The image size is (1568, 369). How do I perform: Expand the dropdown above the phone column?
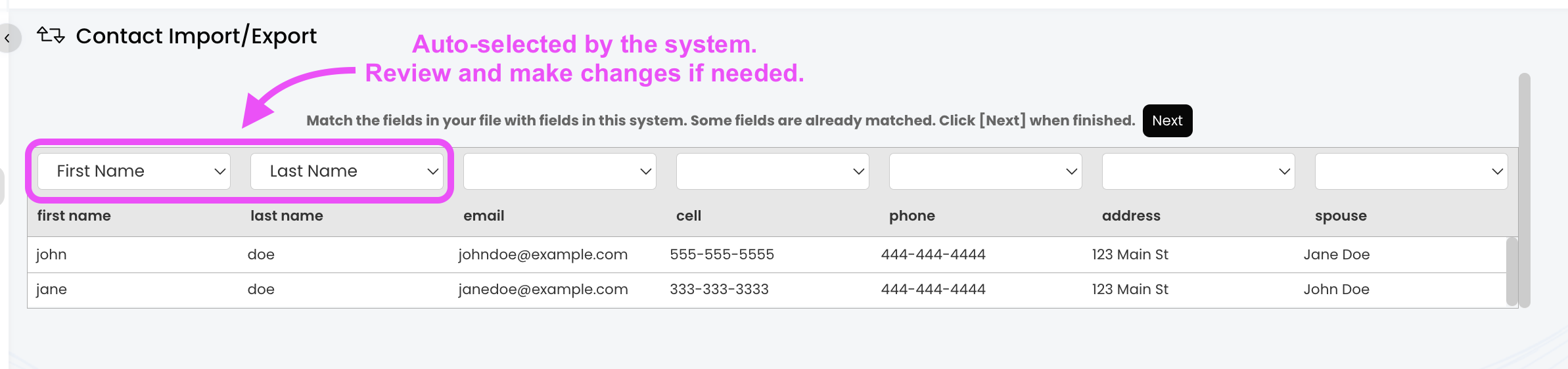[986, 171]
